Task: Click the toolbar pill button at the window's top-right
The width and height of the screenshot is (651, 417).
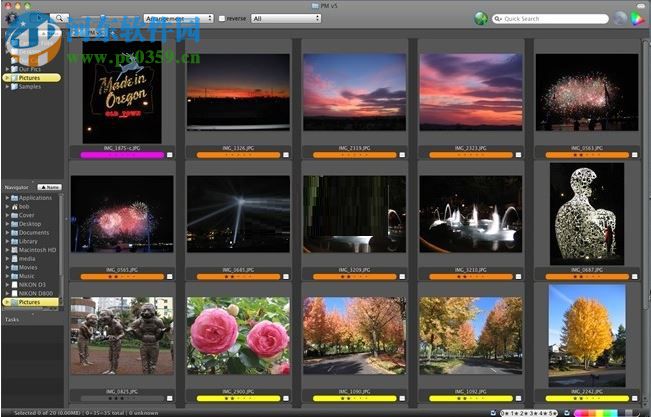Action: click(x=641, y=6)
